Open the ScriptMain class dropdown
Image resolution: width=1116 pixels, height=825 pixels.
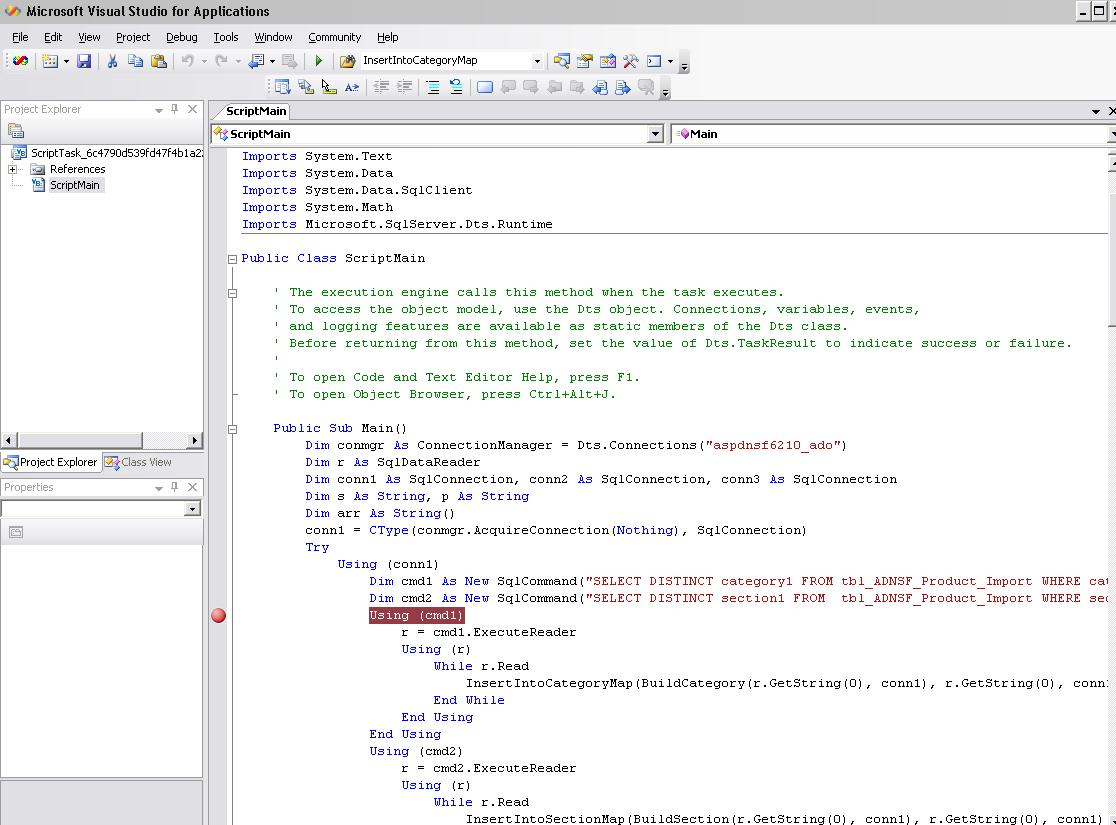click(655, 134)
